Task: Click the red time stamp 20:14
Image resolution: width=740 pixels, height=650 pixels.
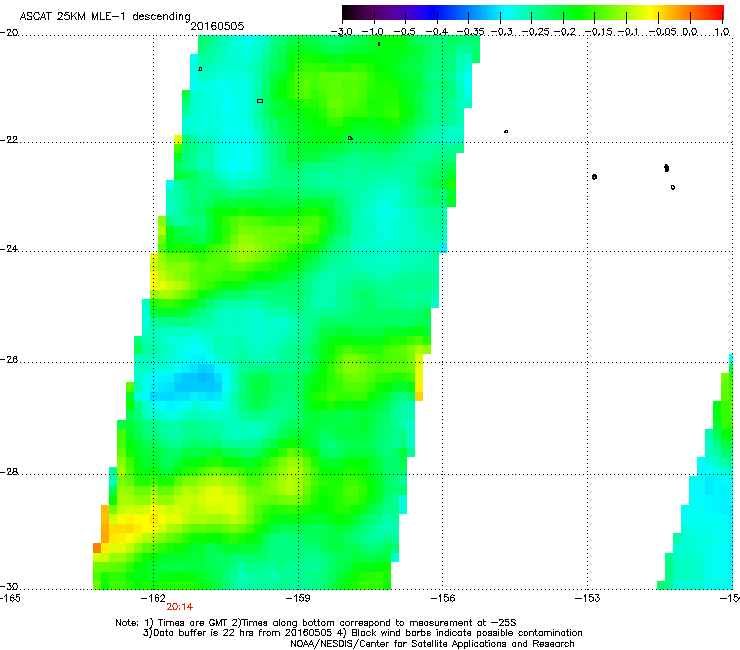Action: pyautogui.click(x=179, y=607)
